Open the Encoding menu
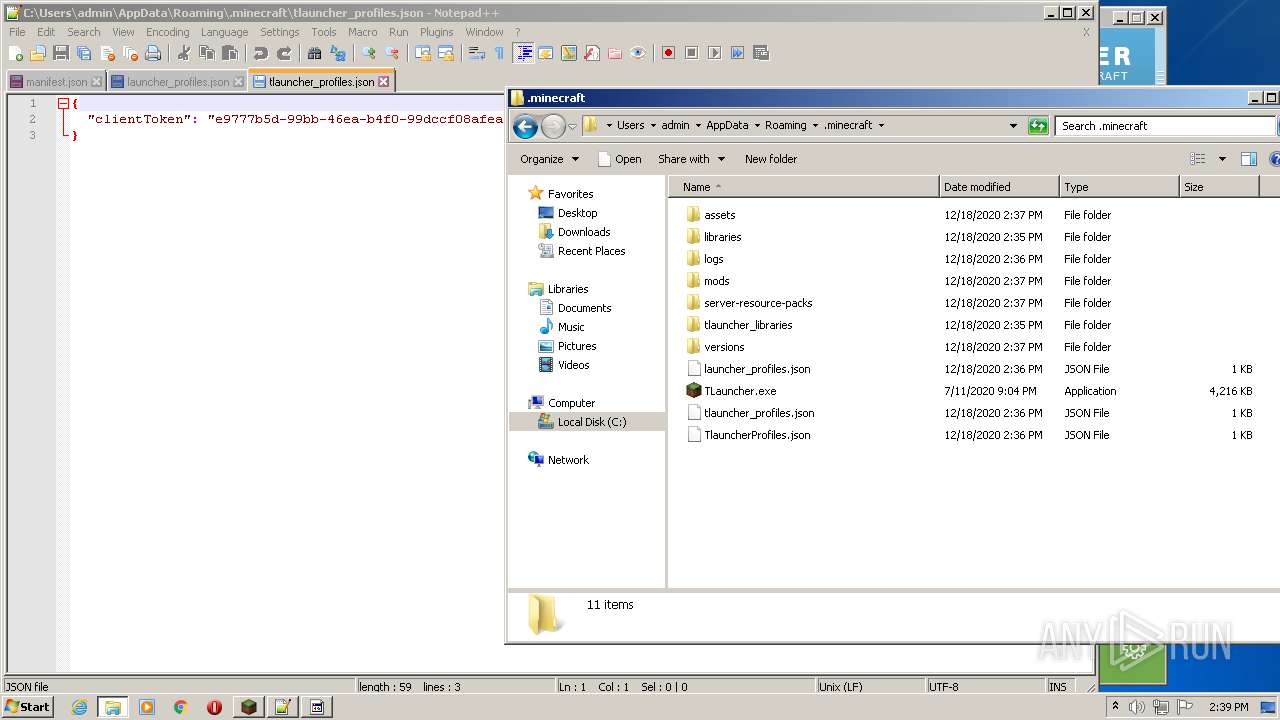The width and height of the screenshot is (1280, 720). (167, 32)
